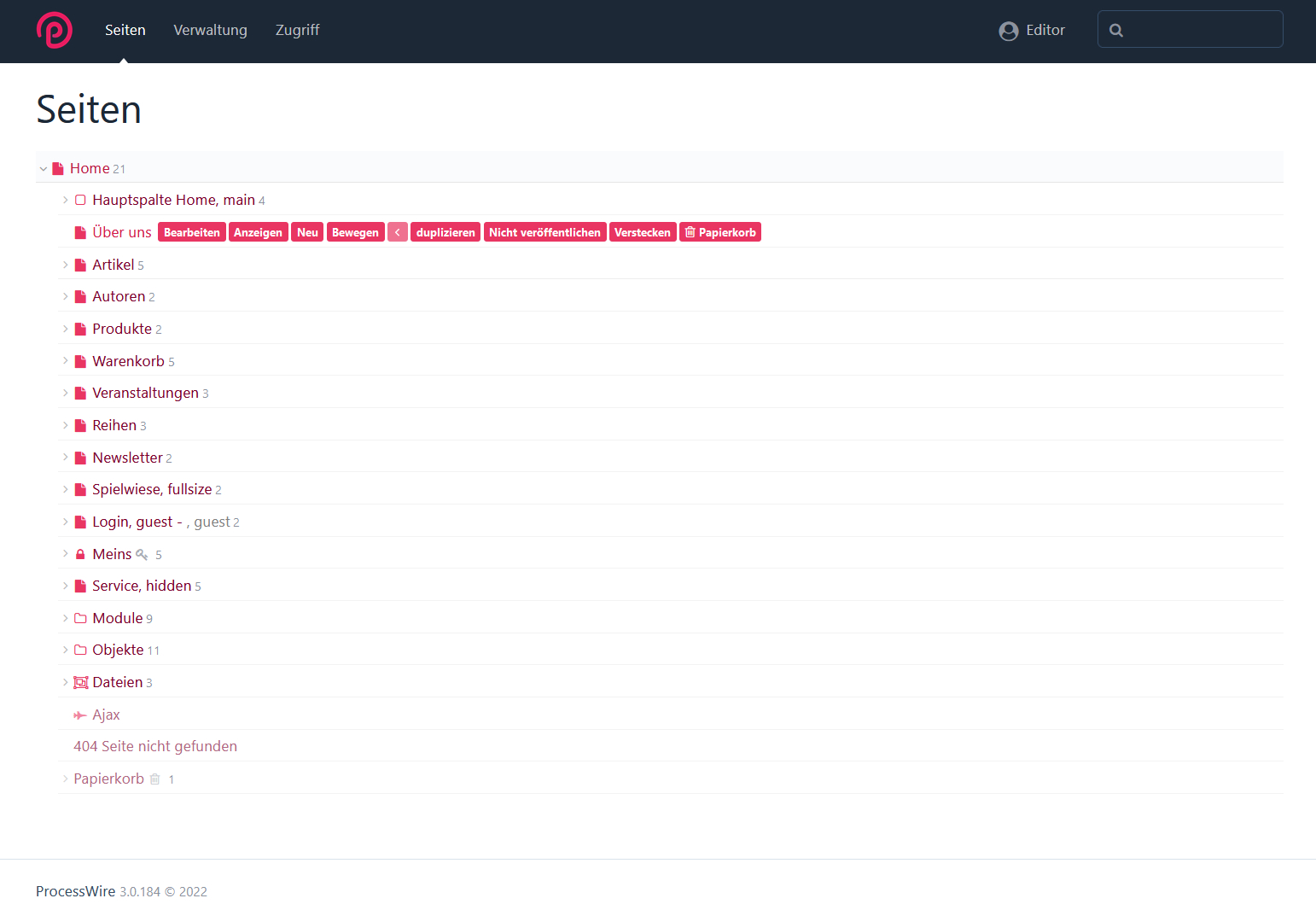Image resolution: width=1316 pixels, height=910 pixels.
Task: Click the lock icon beside Meins
Action: (x=80, y=555)
